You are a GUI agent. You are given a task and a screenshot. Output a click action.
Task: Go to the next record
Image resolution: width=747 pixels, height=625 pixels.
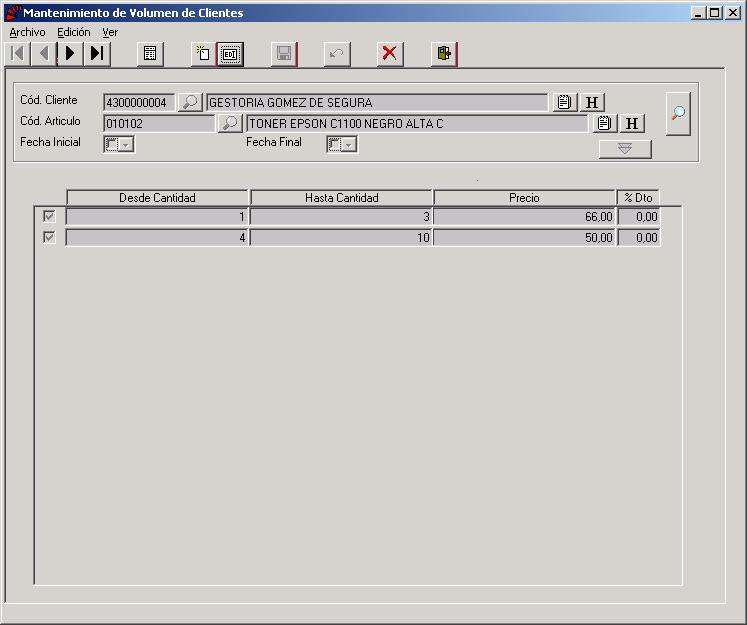71,53
